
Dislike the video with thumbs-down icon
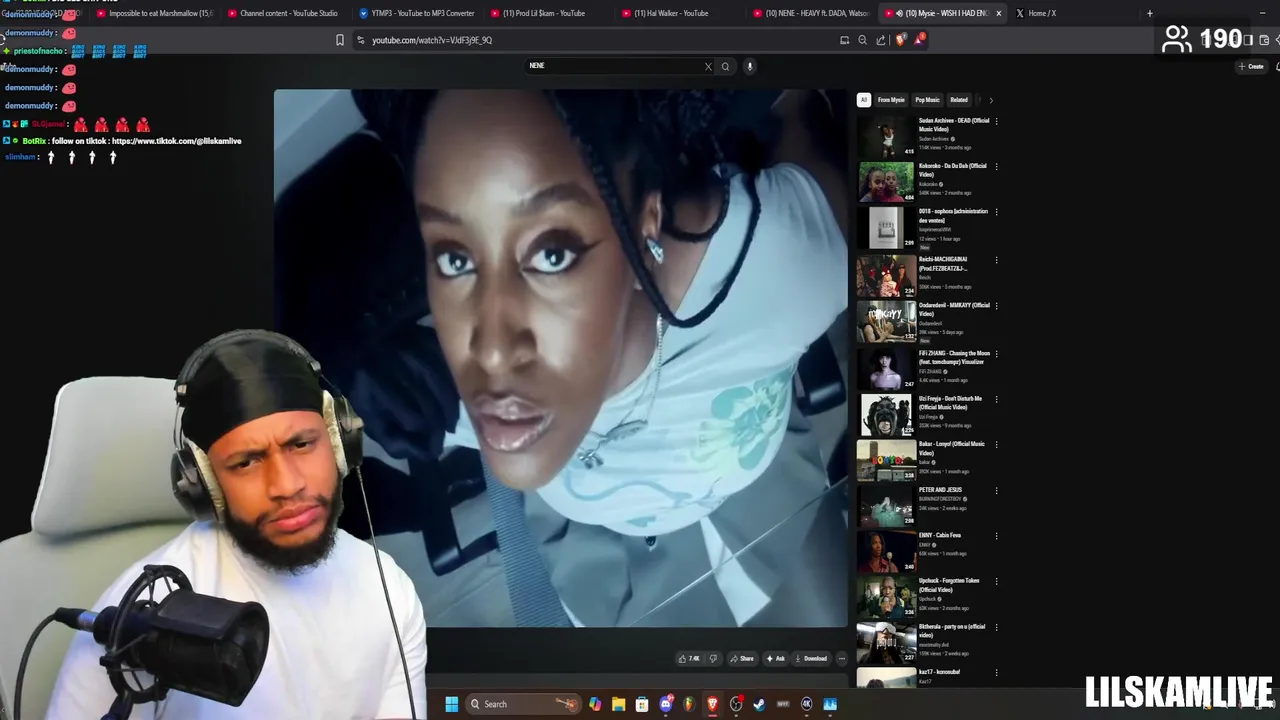click(713, 659)
